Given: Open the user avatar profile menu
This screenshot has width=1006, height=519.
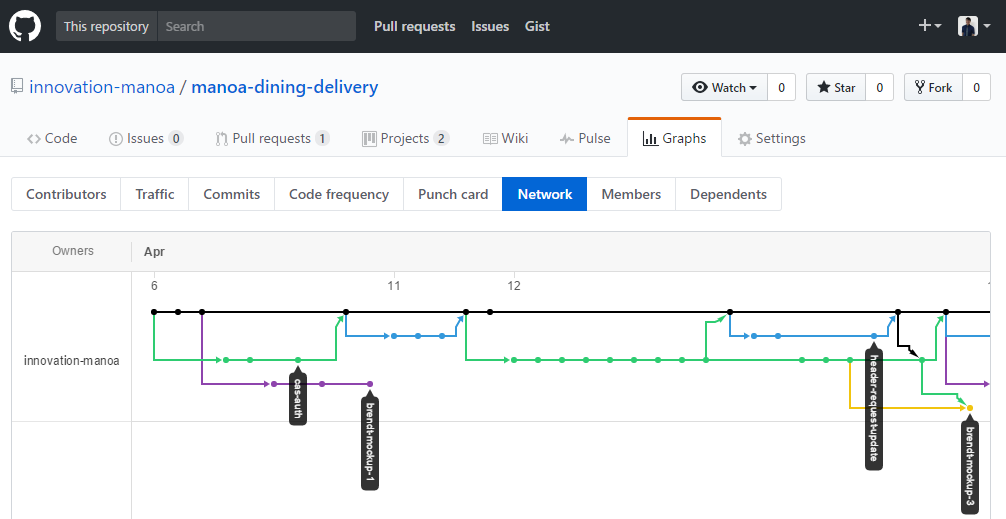Looking at the screenshot, I should (974, 26).
